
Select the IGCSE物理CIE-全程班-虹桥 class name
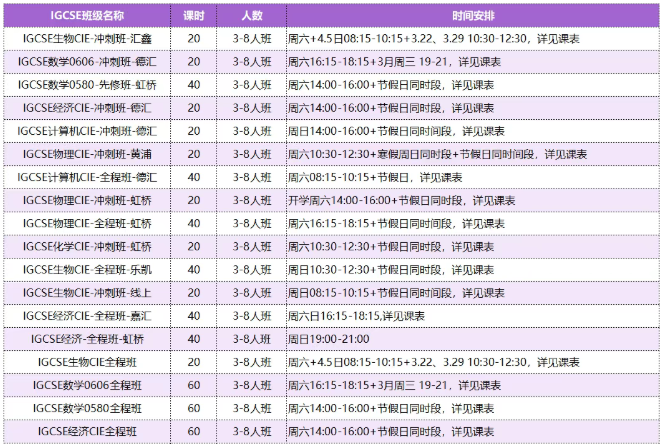[87, 223]
